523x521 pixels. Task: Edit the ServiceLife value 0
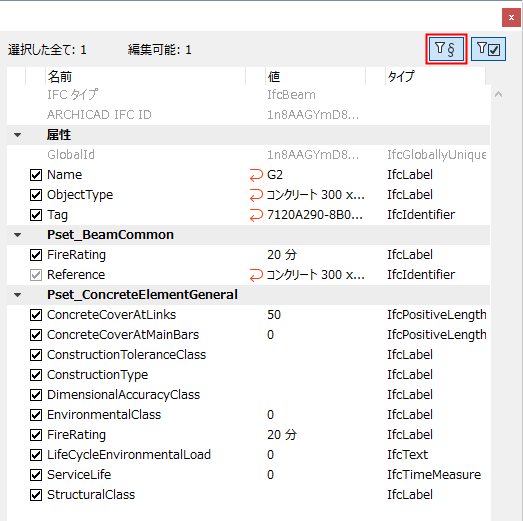(271, 475)
